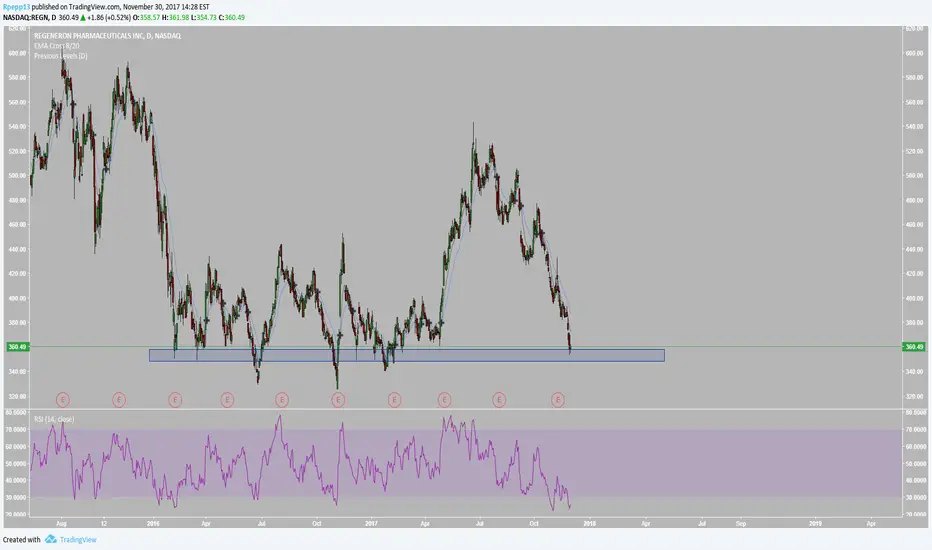
Task: Click the rightmost earnings E marker
Action: pyautogui.click(x=558, y=400)
